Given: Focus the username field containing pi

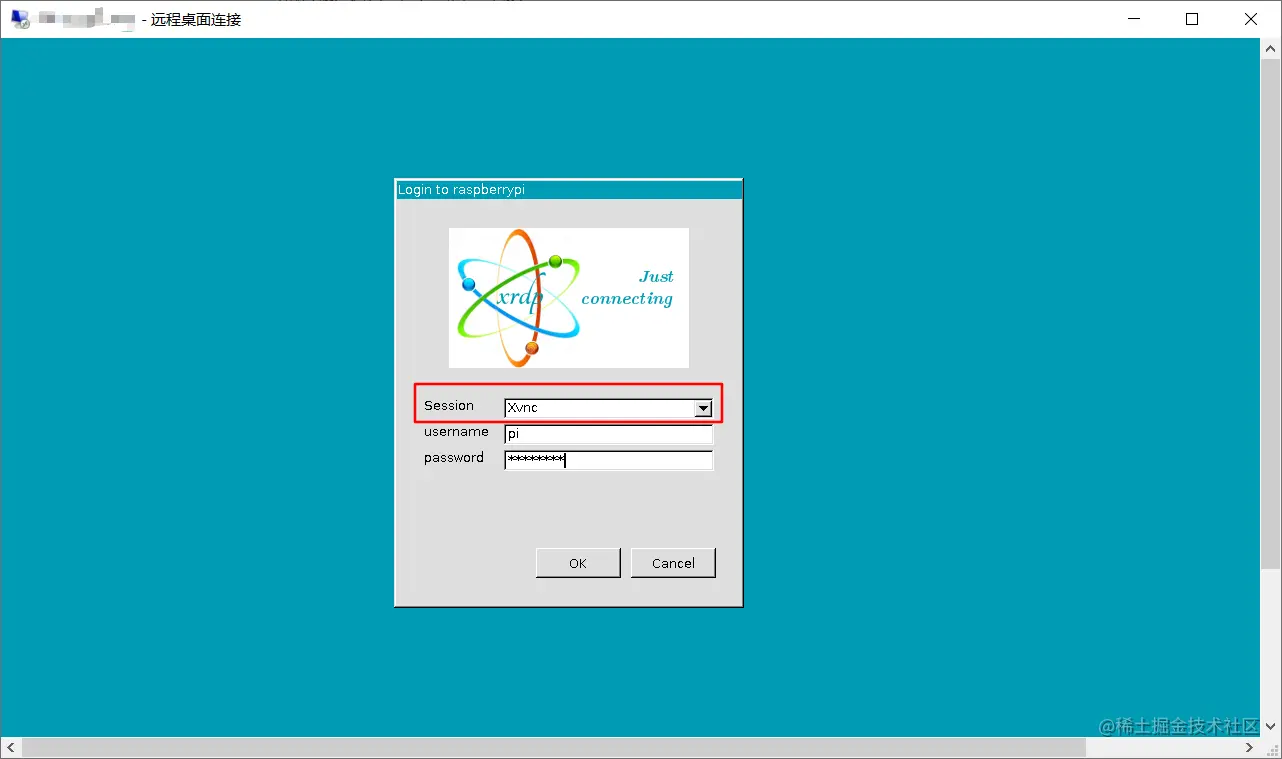Looking at the screenshot, I should [608, 434].
